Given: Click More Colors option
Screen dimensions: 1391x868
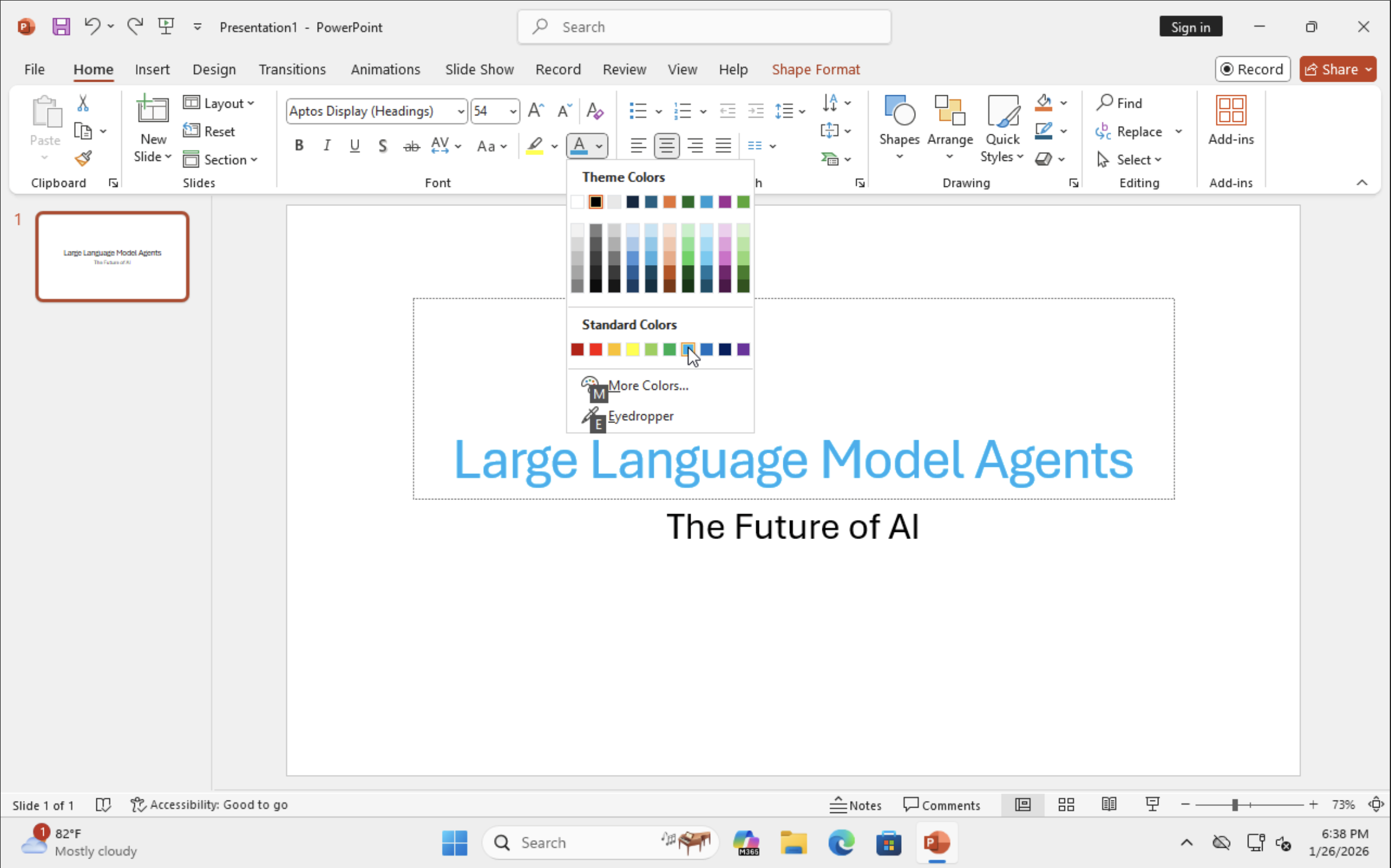Looking at the screenshot, I should pyautogui.click(x=648, y=385).
